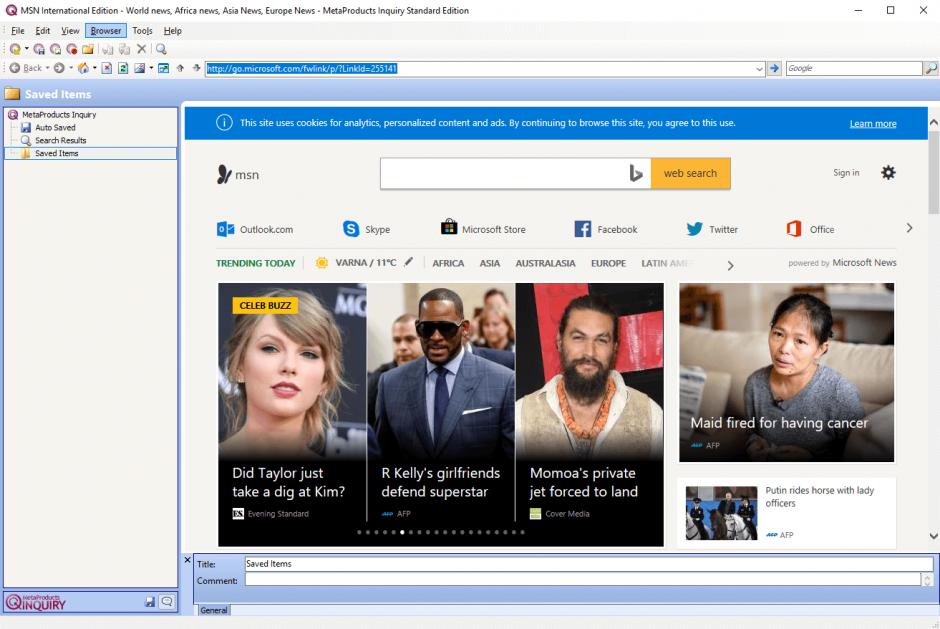Open the Edit menu
The width and height of the screenshot is (940, 629).
tap(43, 31)
